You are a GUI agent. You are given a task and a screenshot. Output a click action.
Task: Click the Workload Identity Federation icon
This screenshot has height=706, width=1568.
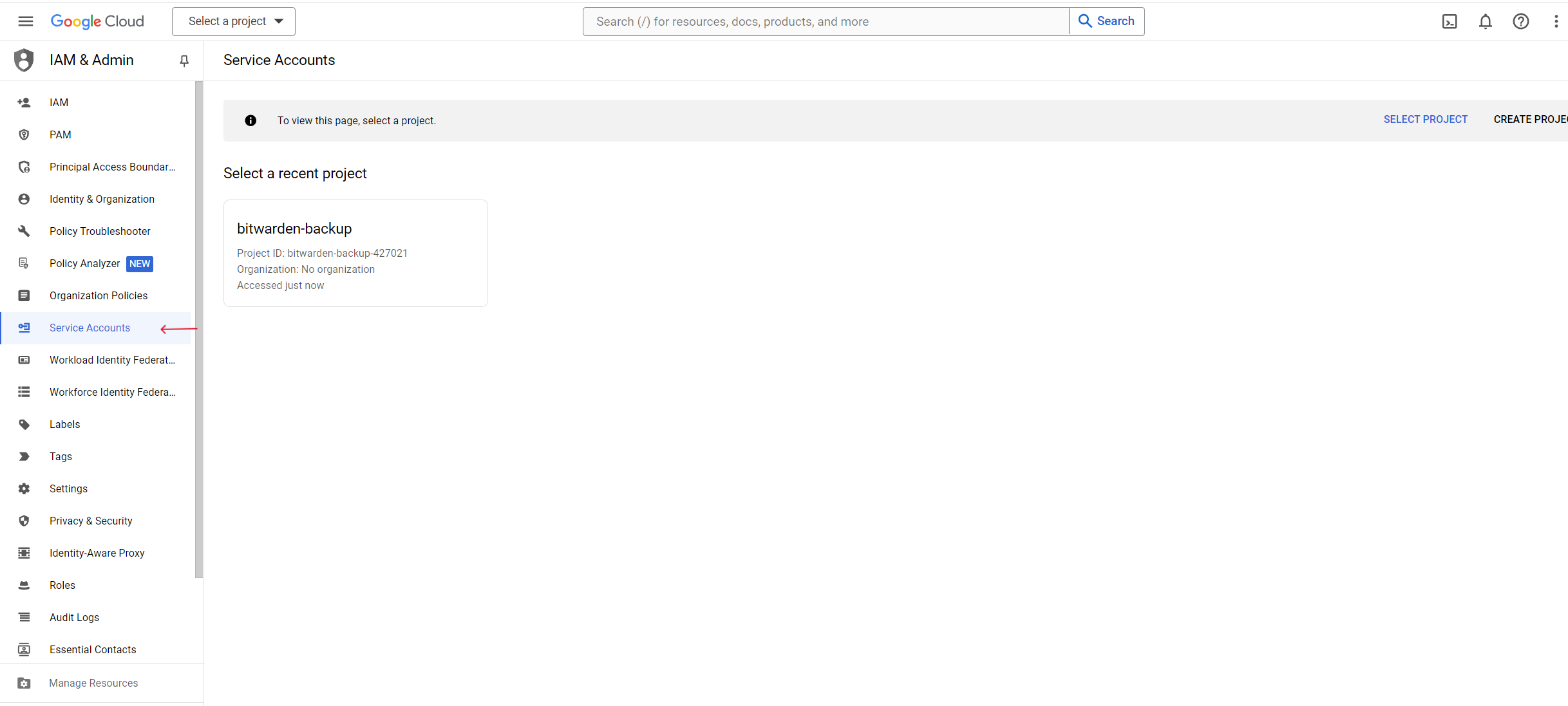(x=24, y=360)
